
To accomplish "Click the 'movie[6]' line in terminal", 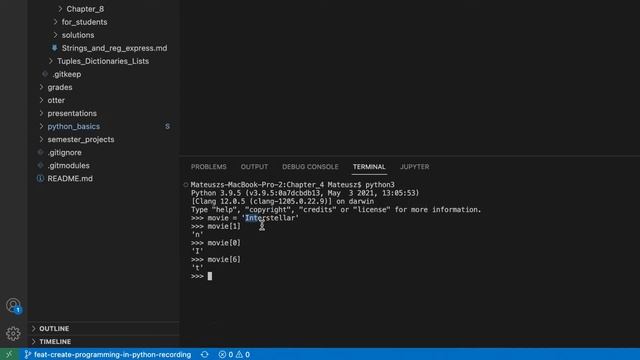I will [216, 260].
